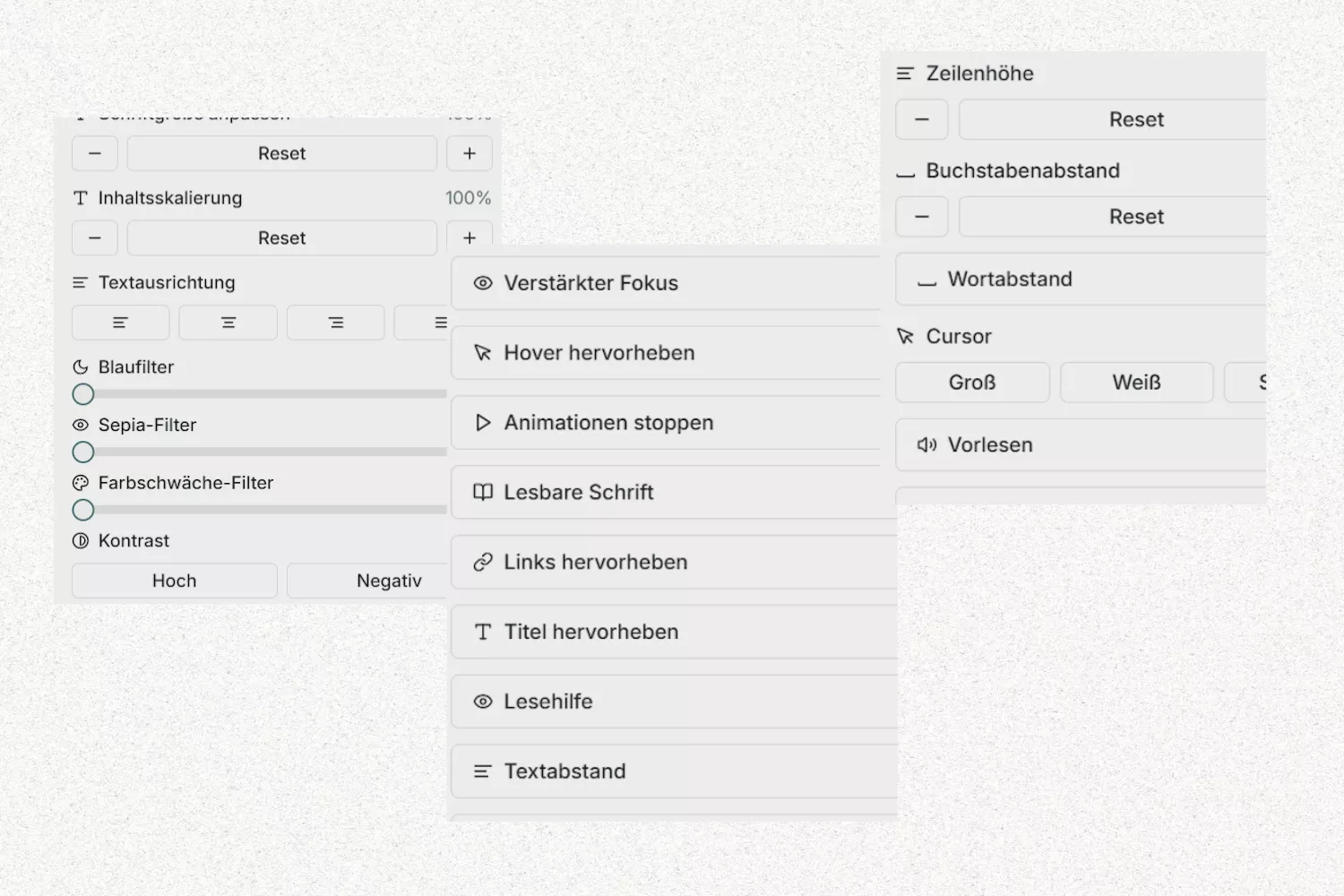The height and width of the screenshot is (896, 1344).
Task: Decrease Zeilenhöhe with minus button
Action: pos(922,120)
